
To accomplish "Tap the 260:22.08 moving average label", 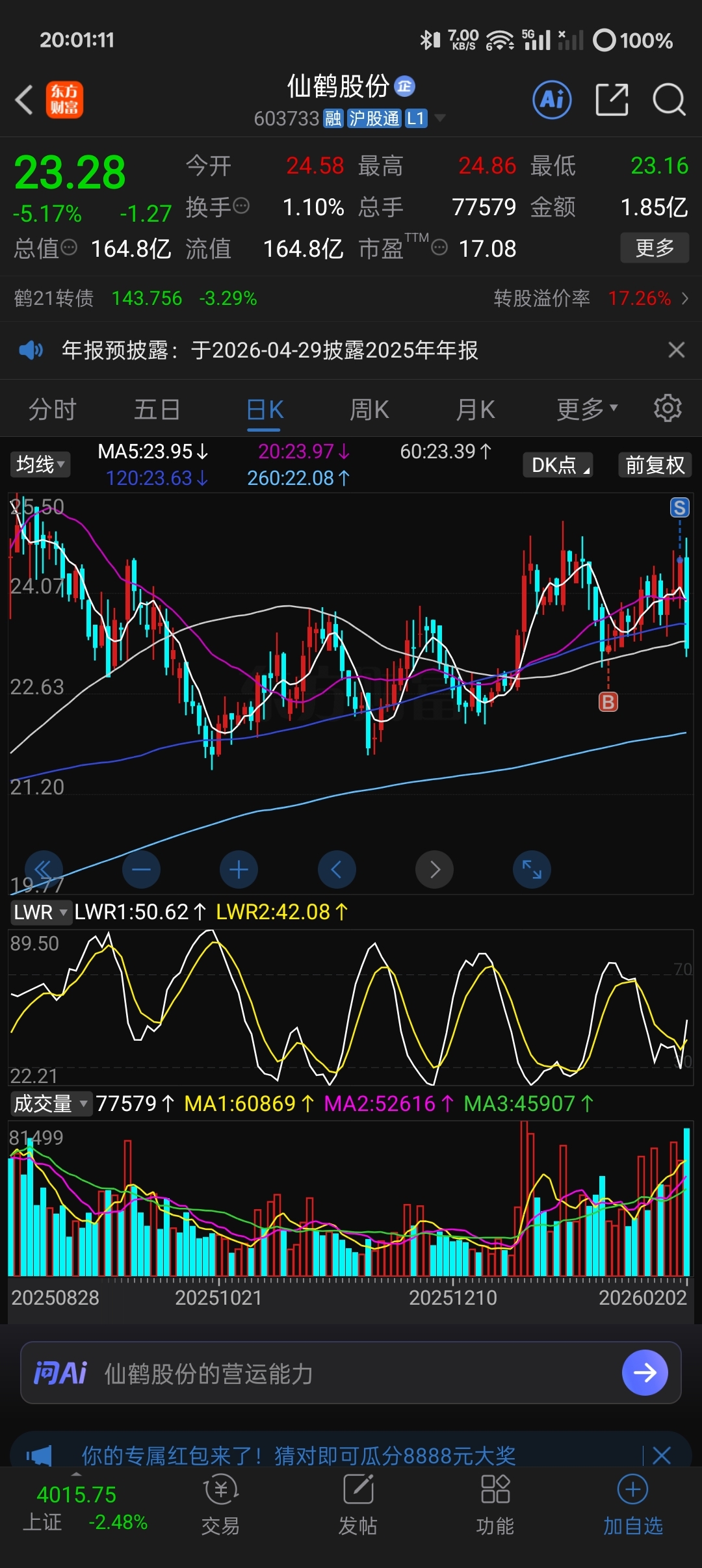I will pos(298,478).
